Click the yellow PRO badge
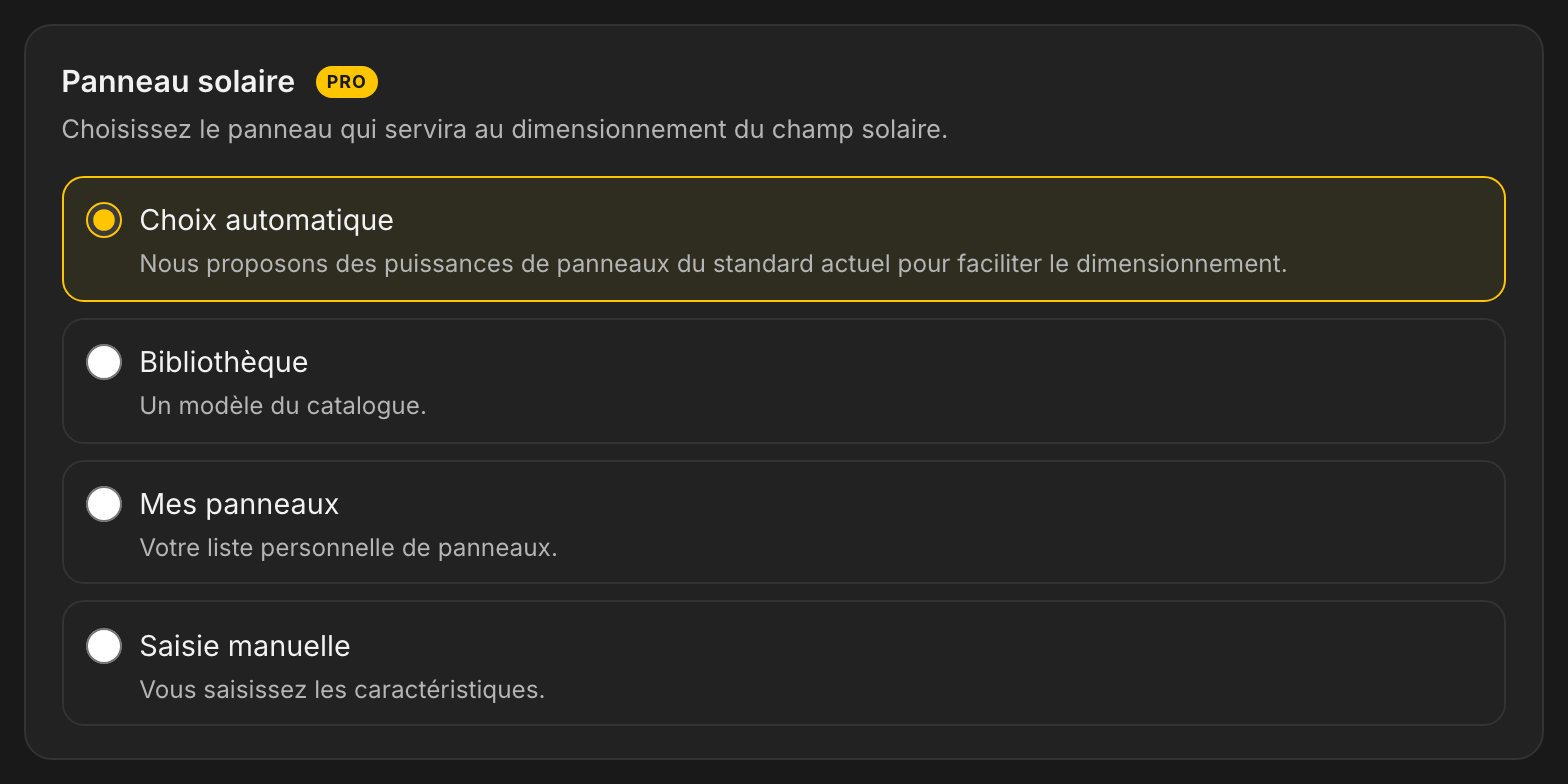The width and height of the screenshot is (1568, 784). (x=347, y=82)
